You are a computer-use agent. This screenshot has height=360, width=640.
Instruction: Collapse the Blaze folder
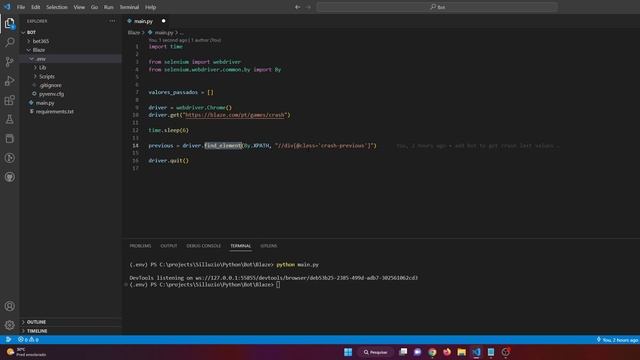click(x=29, y=50)
